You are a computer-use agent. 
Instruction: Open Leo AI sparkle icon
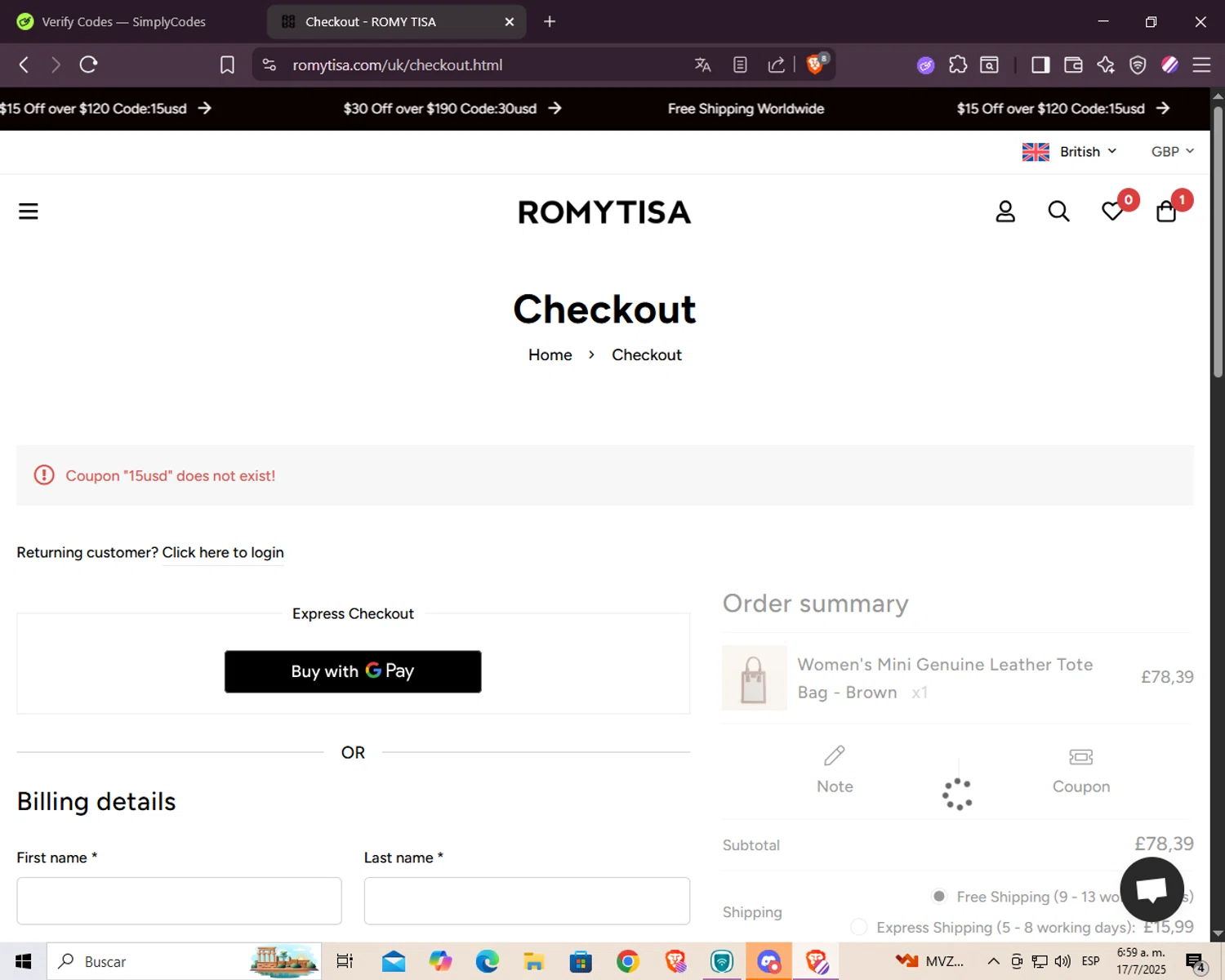pos(1106,65)
